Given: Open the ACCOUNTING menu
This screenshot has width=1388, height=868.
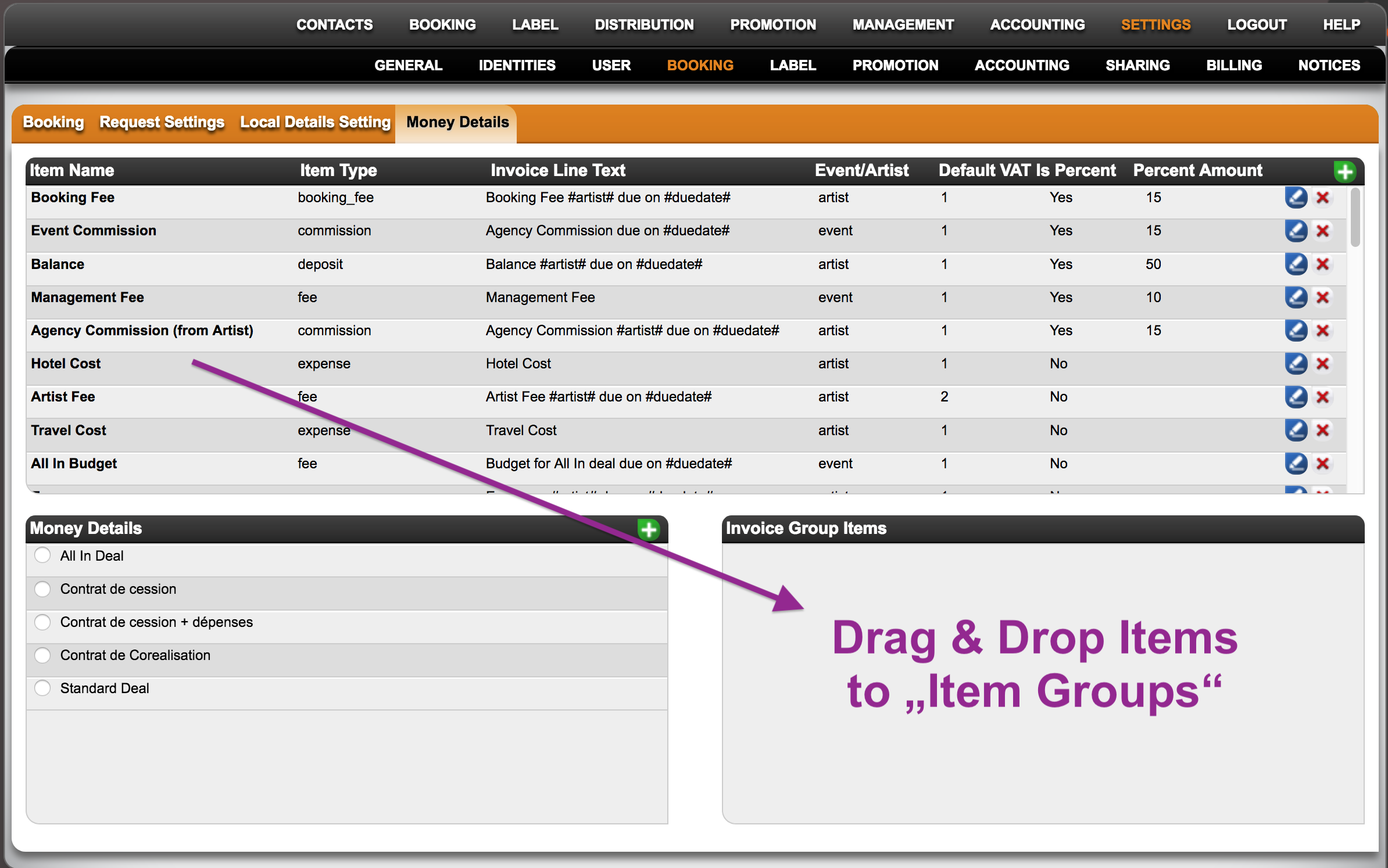Looking at the screenshot, I should (x=1038, y=24).
